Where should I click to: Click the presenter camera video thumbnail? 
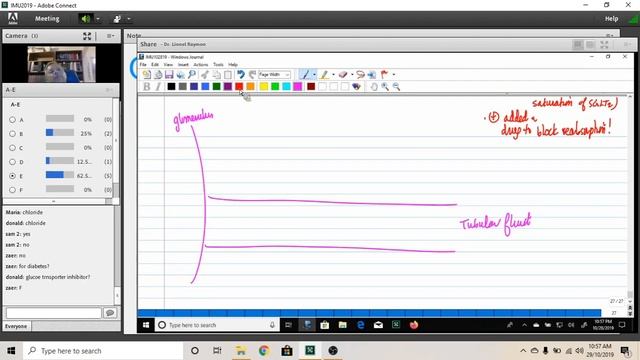(x=62, y=64)
